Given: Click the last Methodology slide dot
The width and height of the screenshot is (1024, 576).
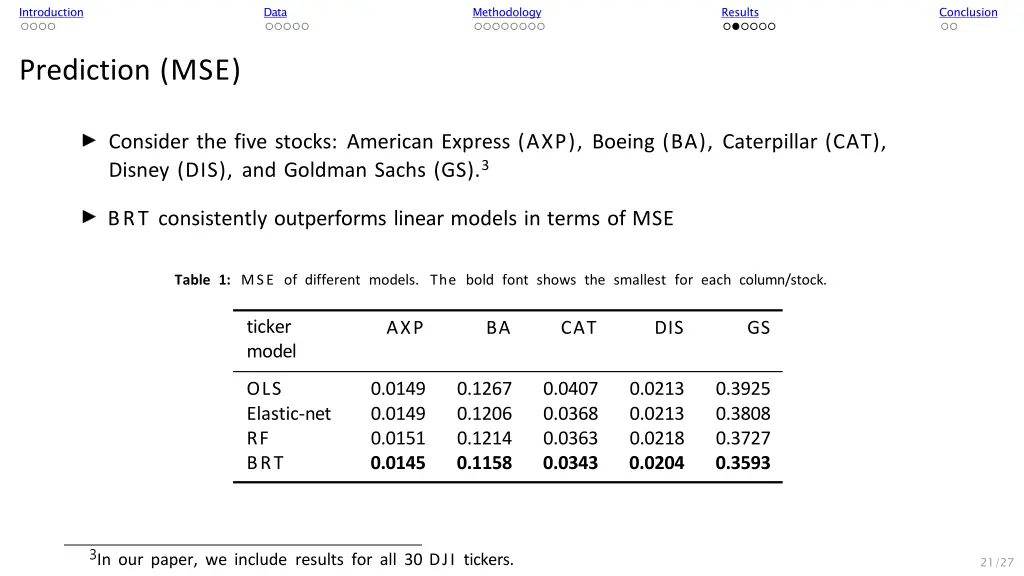Looking at the screenshot, I should (x=541, y=27).
